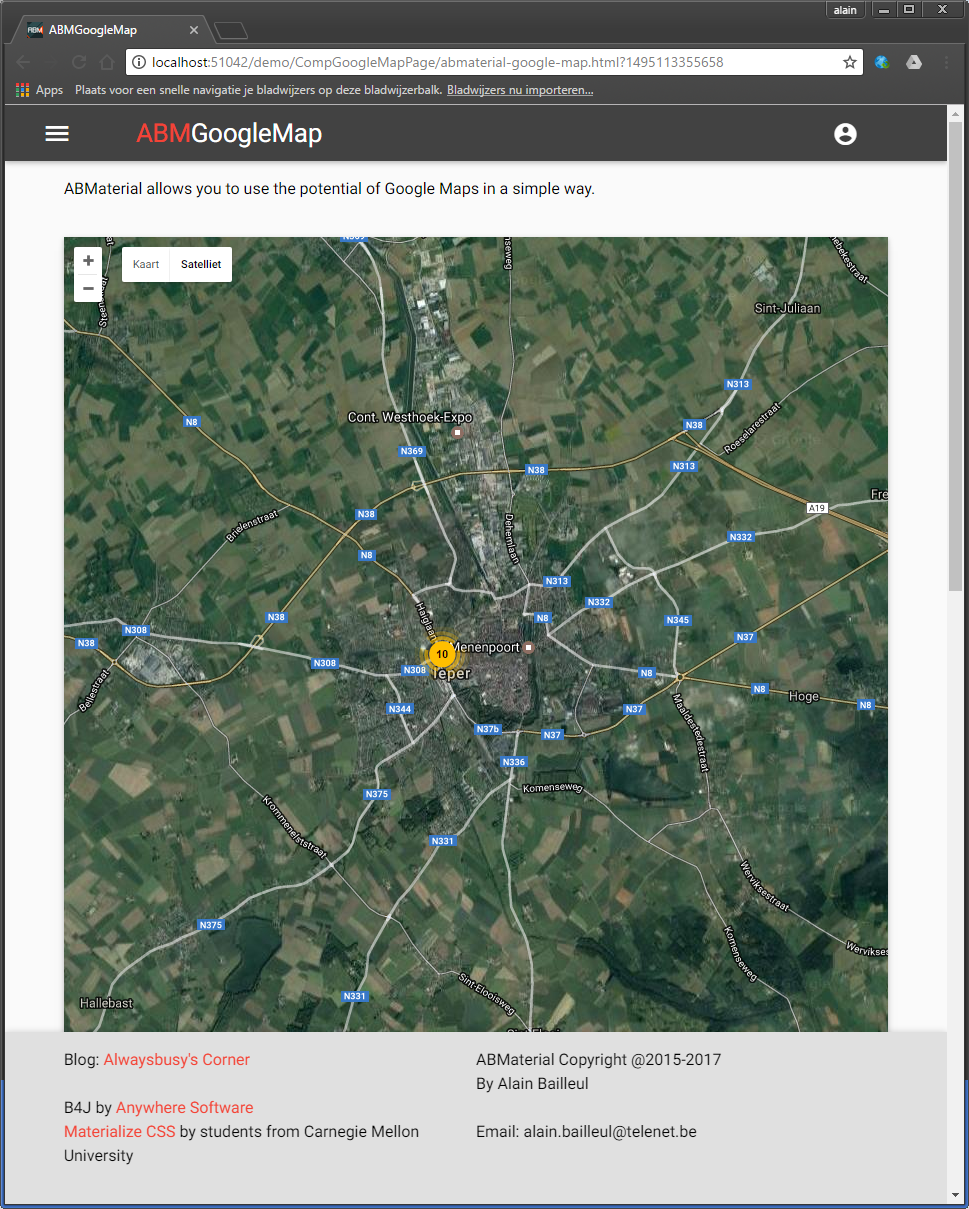Click the N345 road shield
969x1209 pixels.
point(678,620)
